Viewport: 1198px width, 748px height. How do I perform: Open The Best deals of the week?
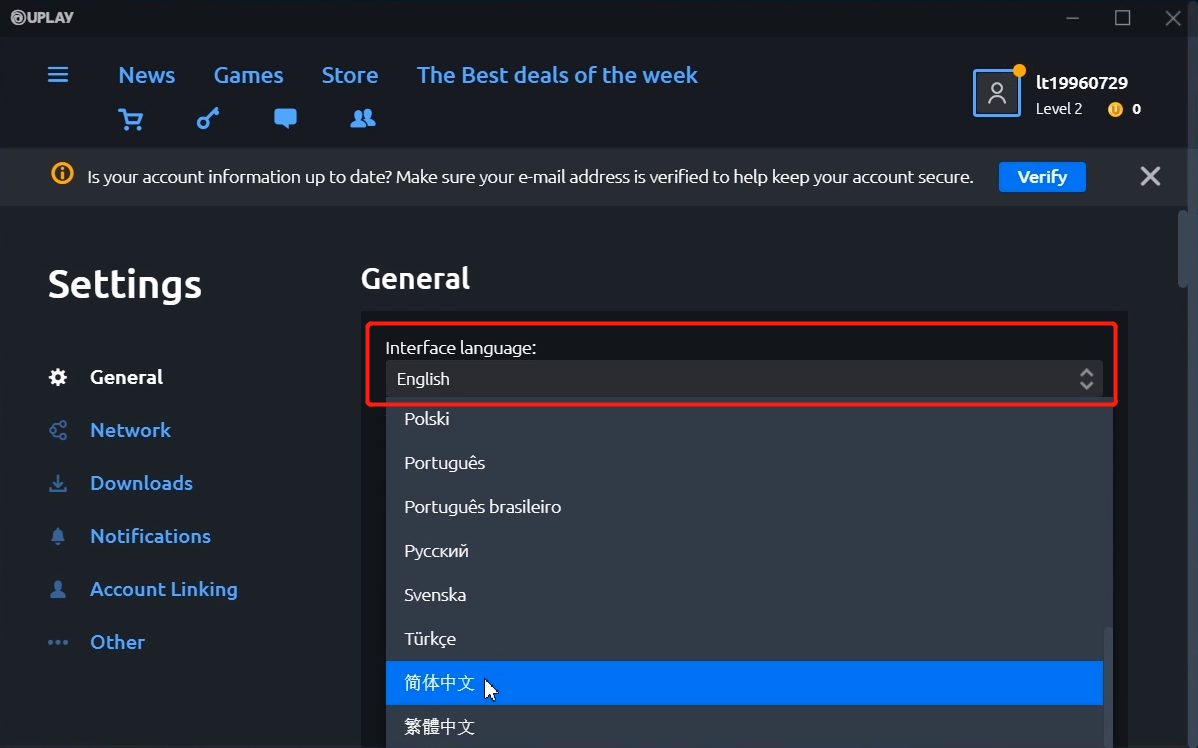pos(557,75)
